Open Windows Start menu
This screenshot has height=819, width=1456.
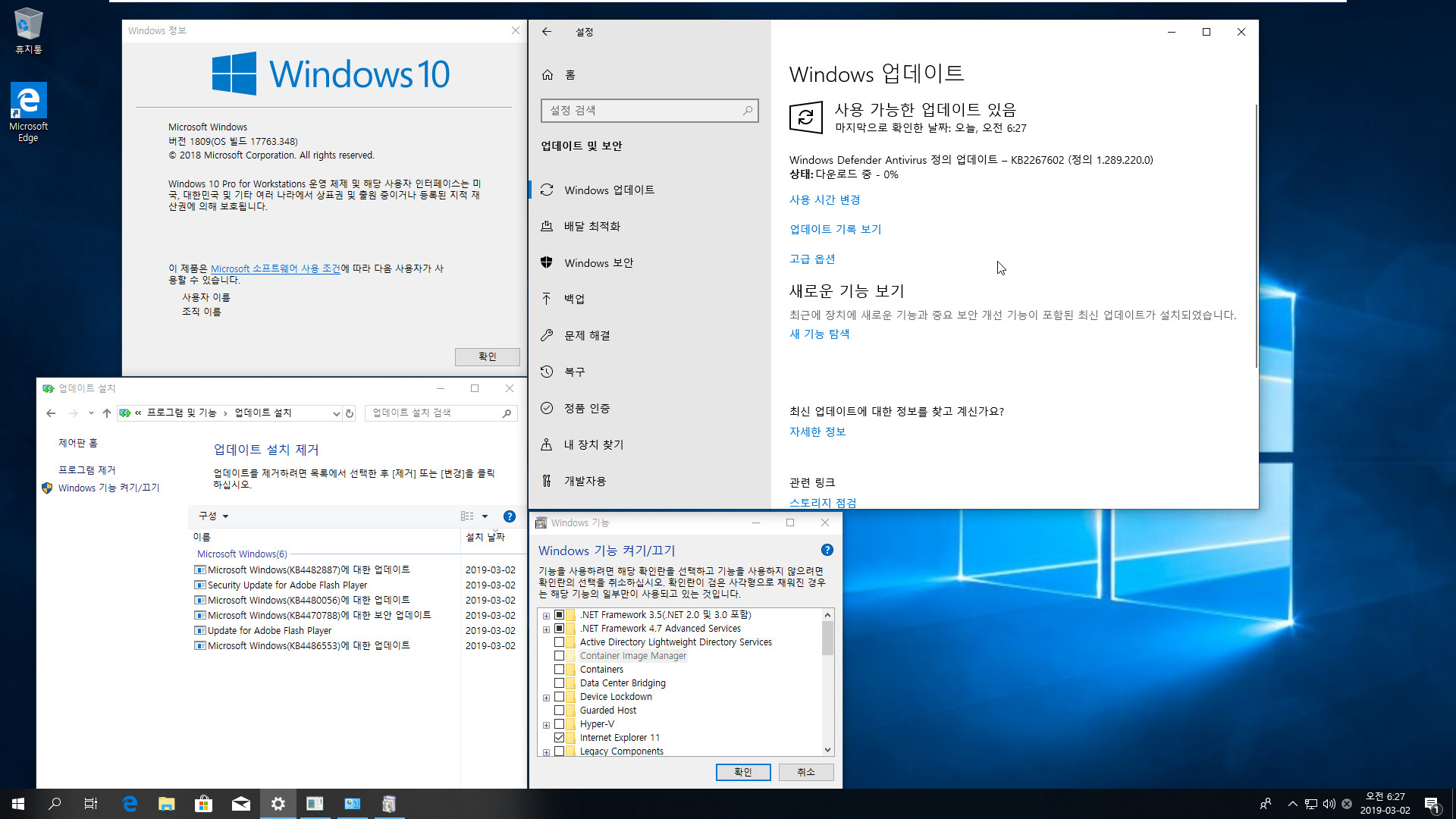[x=18, y=804]
